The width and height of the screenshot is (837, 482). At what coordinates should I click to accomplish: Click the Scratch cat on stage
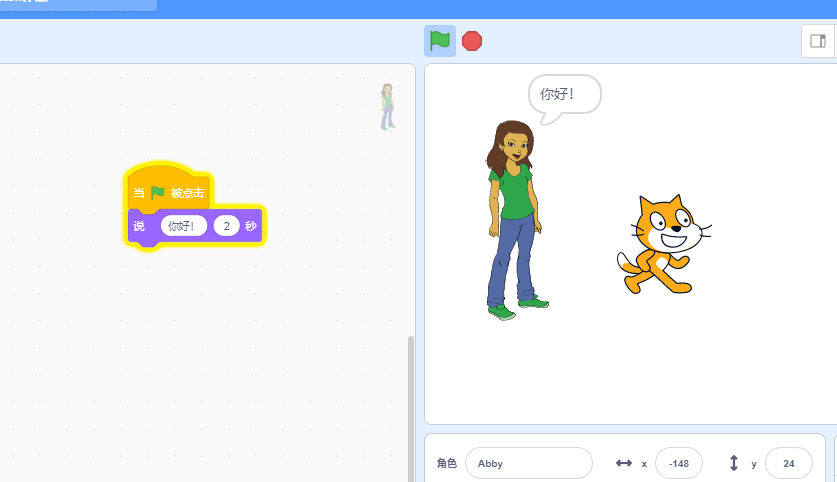point(663,246)
